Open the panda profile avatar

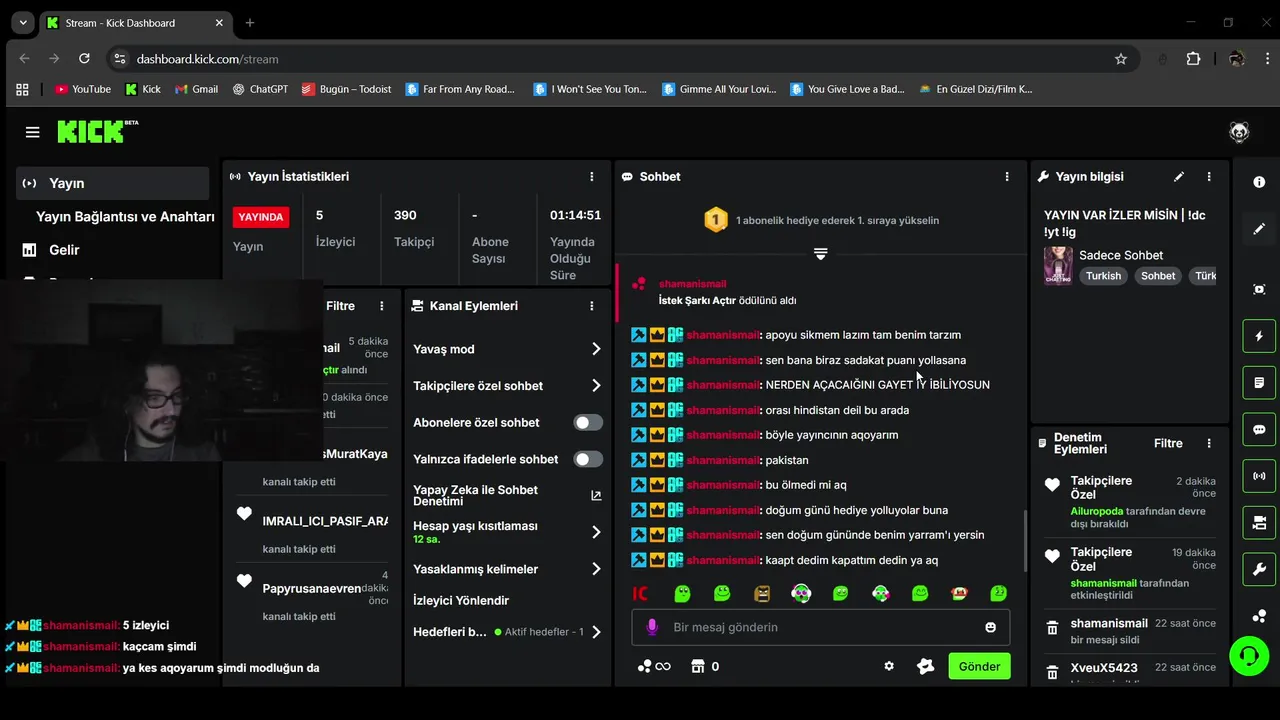1239,132
